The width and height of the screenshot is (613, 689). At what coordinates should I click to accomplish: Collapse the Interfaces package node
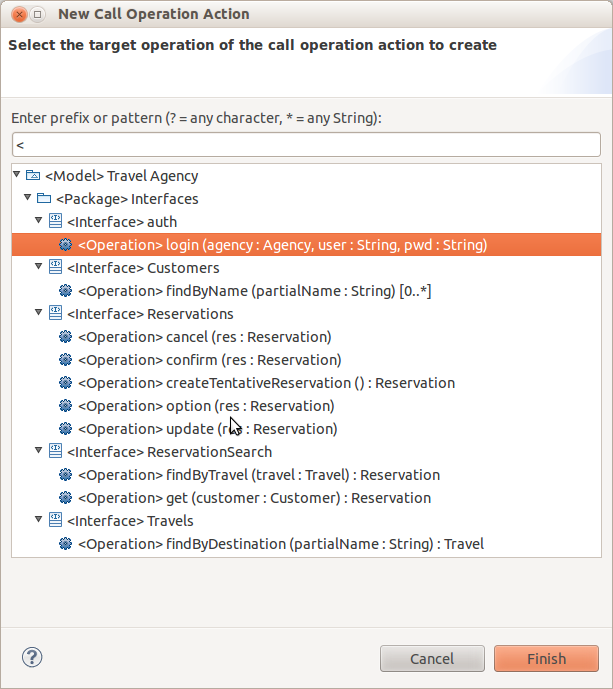click(28, 197)
